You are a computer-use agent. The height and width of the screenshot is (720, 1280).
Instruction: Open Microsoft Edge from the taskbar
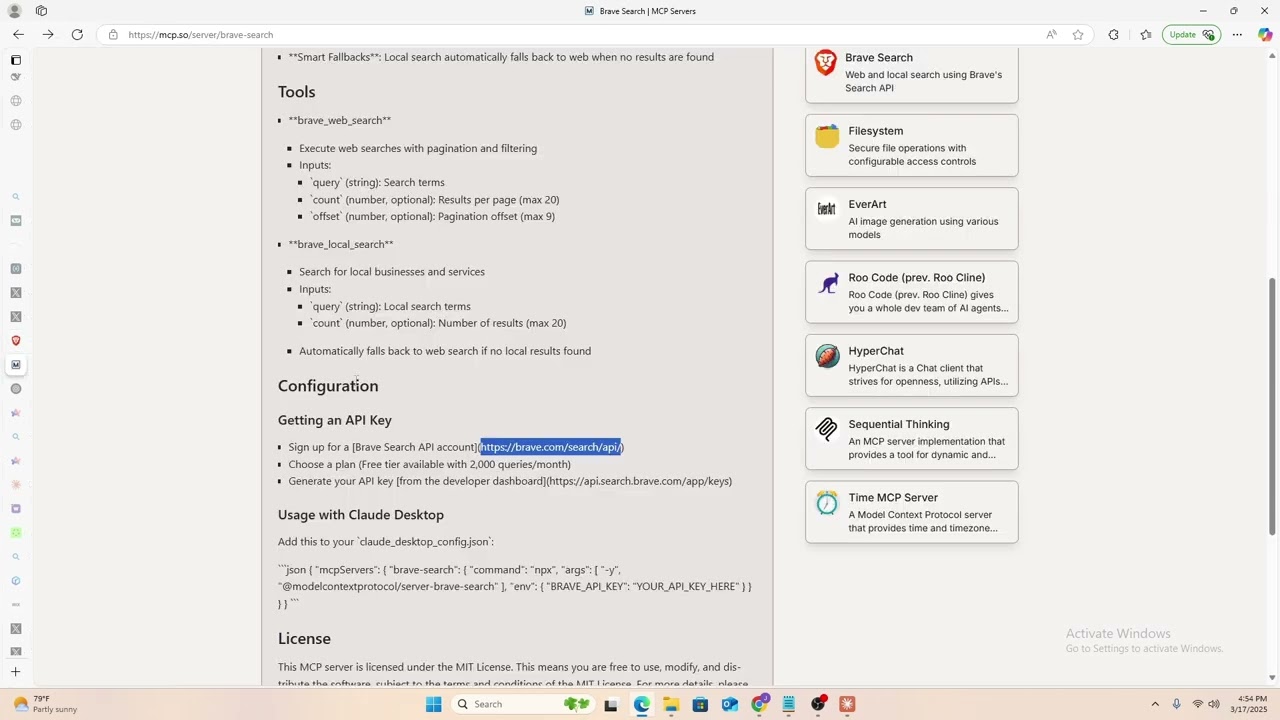pos(641,704)
